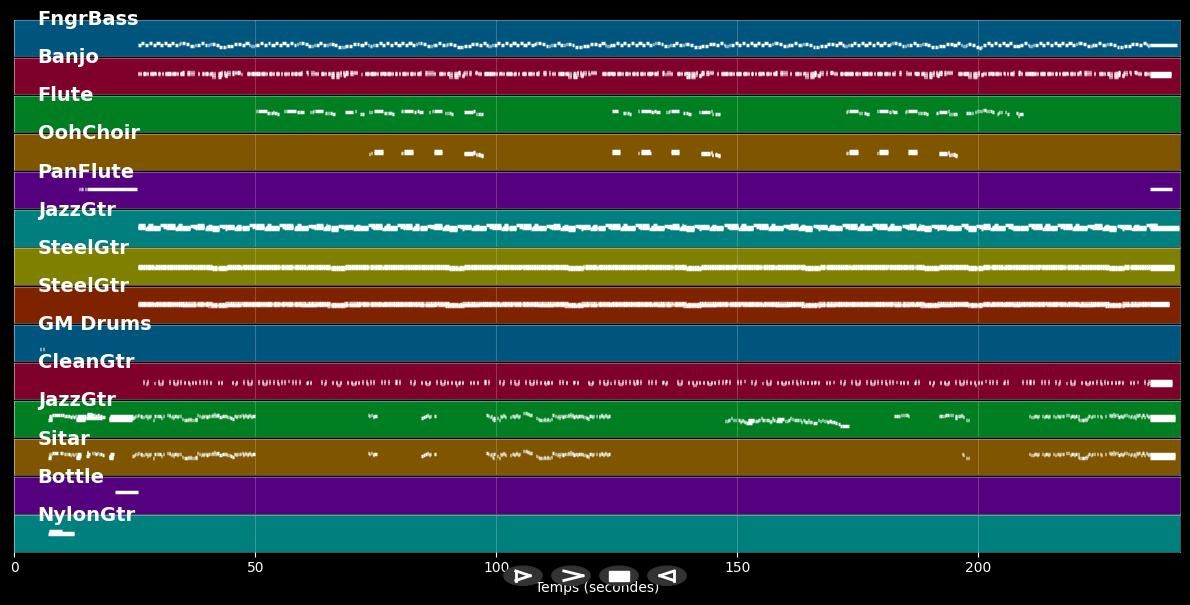Image resolution: width=1190 pixels, height=605 pixels.
Task: Click the 150 second mark on the time axis
Action: coord(737,566)
